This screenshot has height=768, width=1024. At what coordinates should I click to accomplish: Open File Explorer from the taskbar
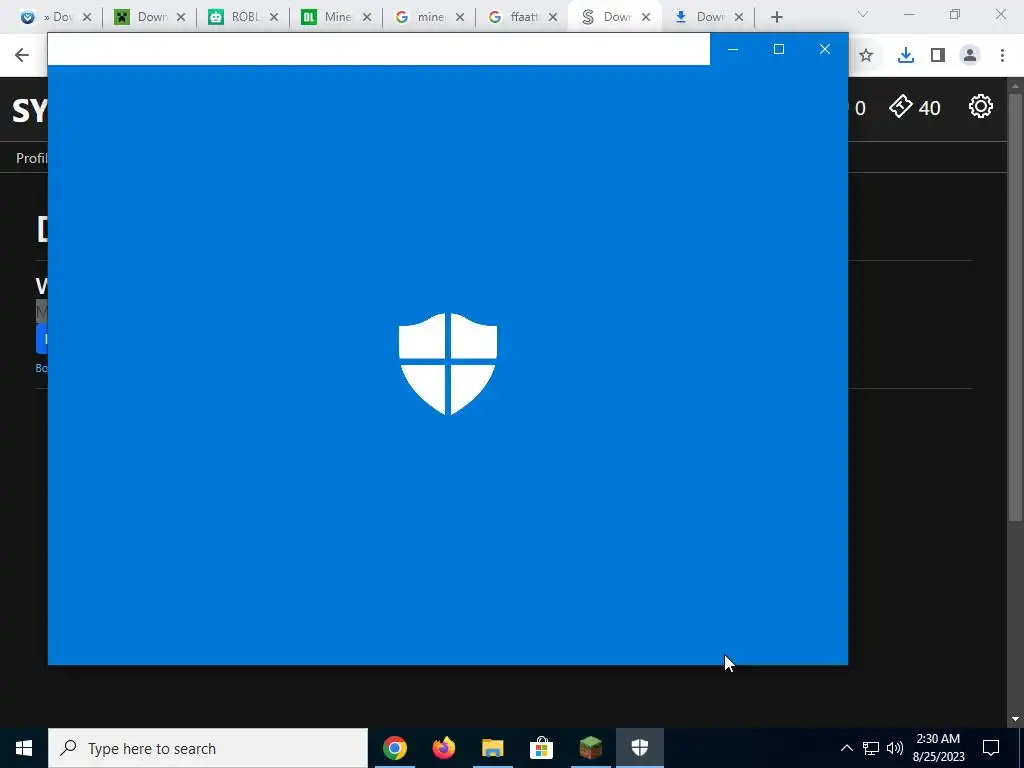pyautogui.click(x=492, y=748)
